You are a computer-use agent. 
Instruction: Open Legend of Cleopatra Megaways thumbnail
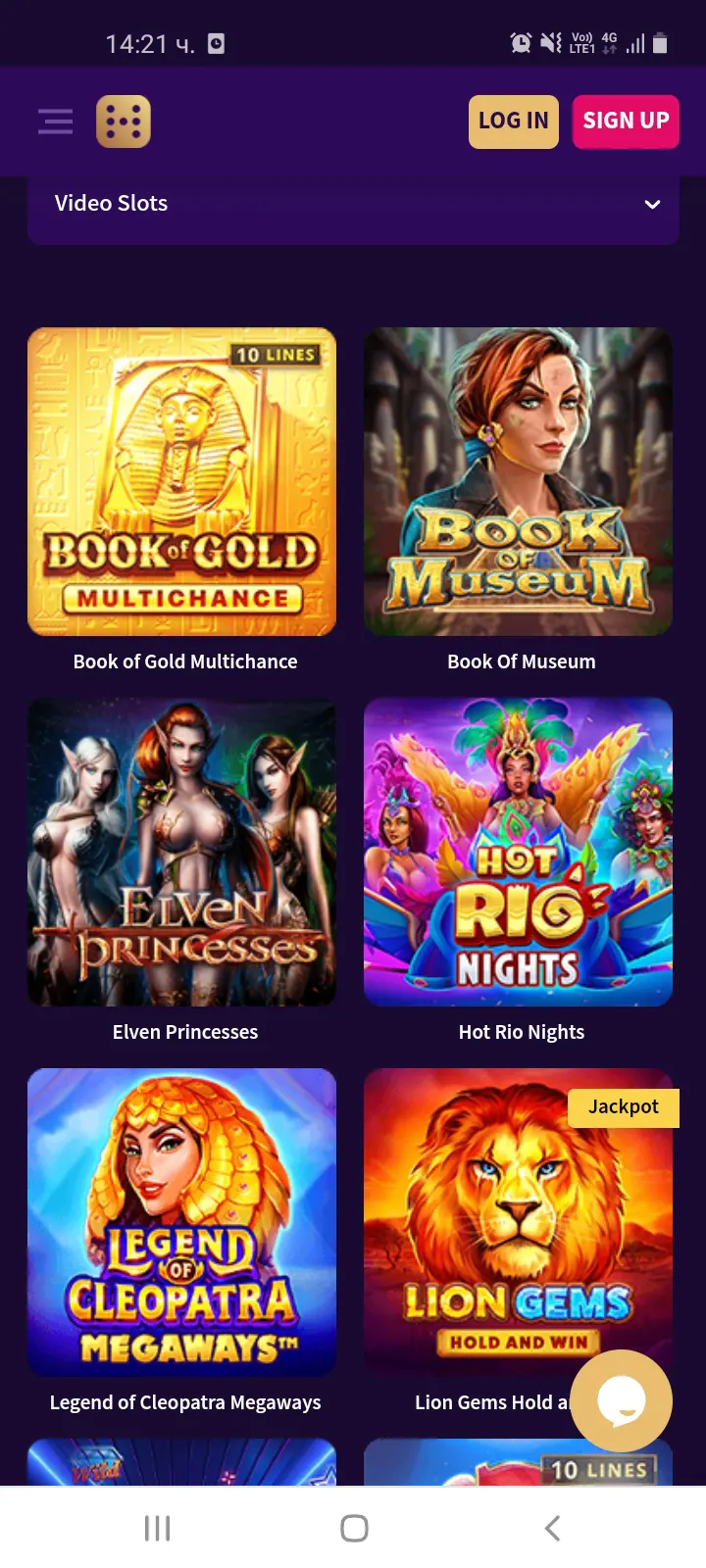pyautogui.click(x=182, y=1223)
